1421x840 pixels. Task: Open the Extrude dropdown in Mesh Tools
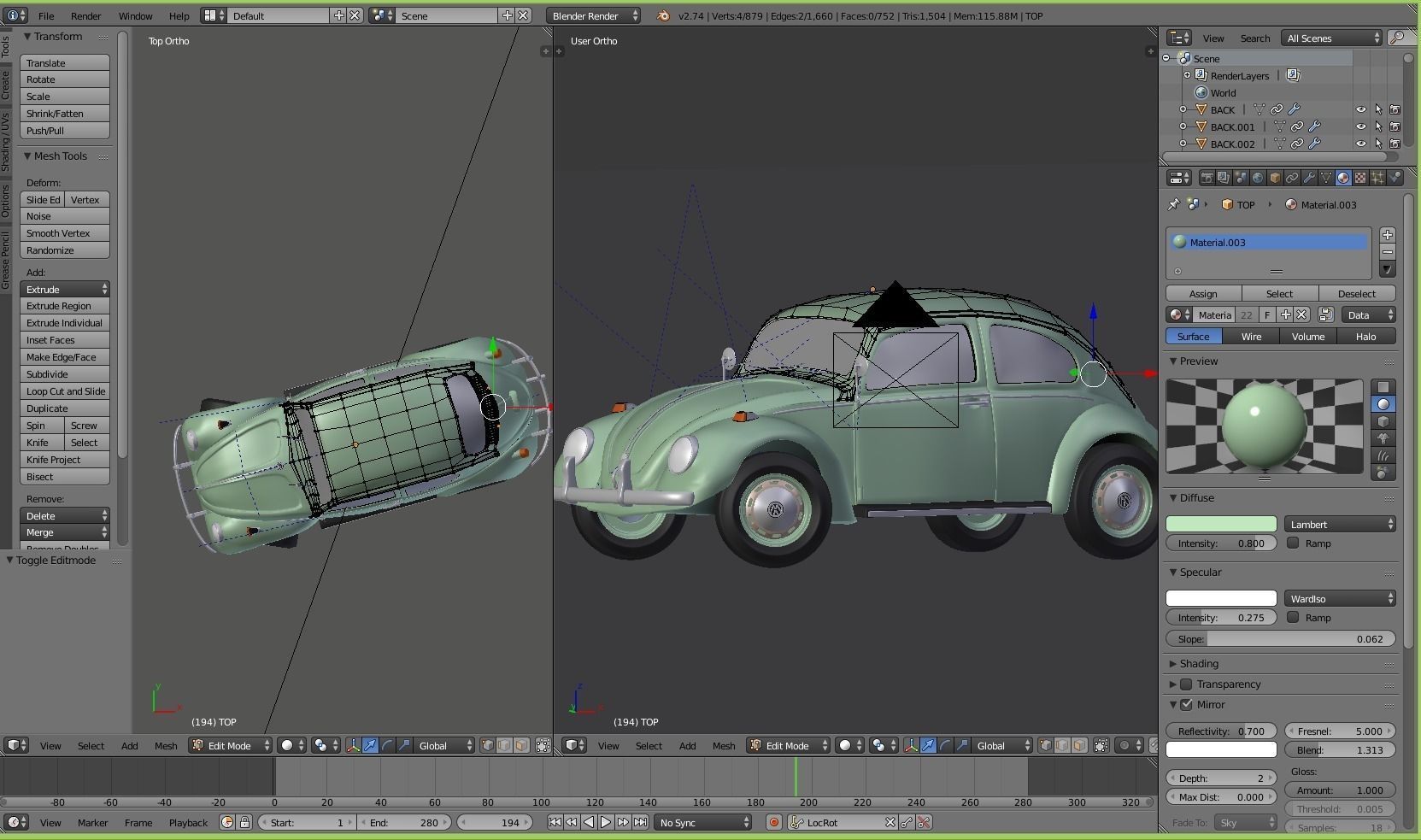coord(65,289)
